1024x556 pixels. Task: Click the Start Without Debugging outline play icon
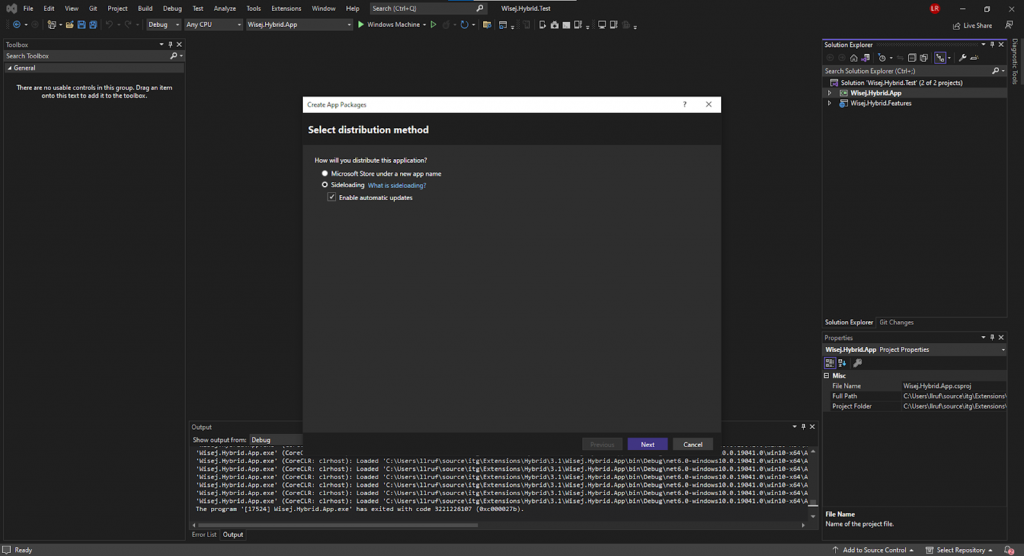(x=433, y=25)
